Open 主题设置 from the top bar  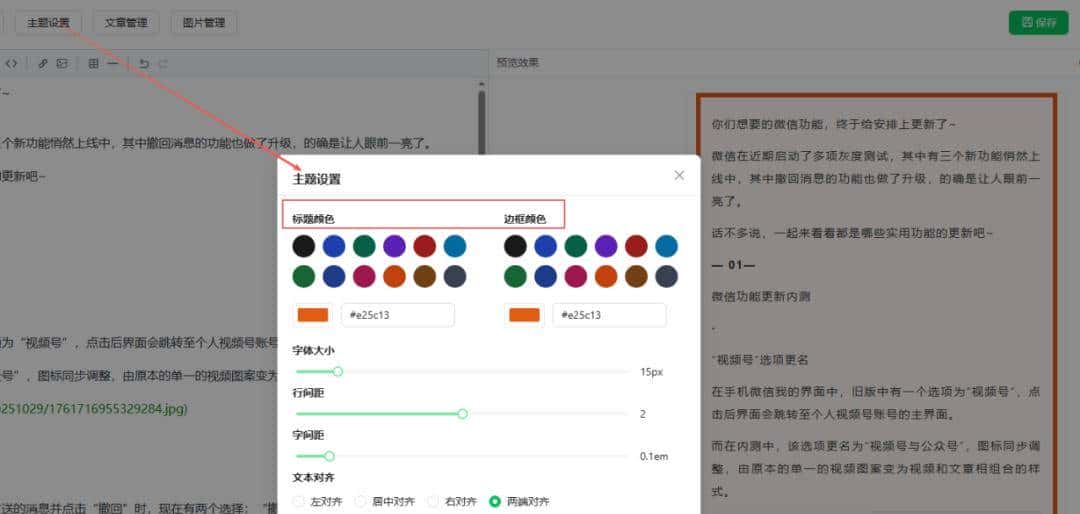[48, 23]
